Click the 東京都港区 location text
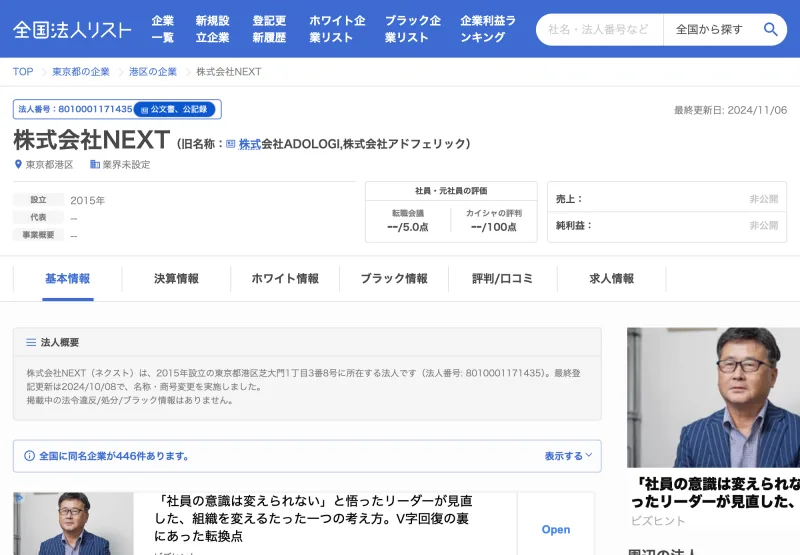Image resolution: width=800 pixels, height=555 pixels. pos(49,165)
